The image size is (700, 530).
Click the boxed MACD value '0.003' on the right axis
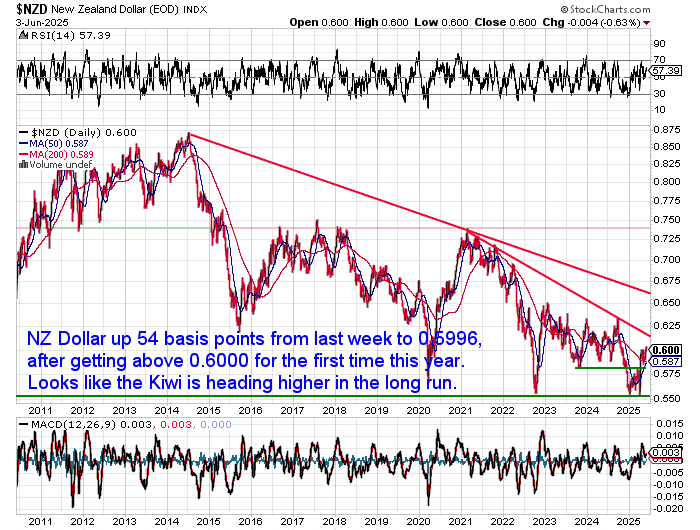pyautogui.click(x=666, y=453)
